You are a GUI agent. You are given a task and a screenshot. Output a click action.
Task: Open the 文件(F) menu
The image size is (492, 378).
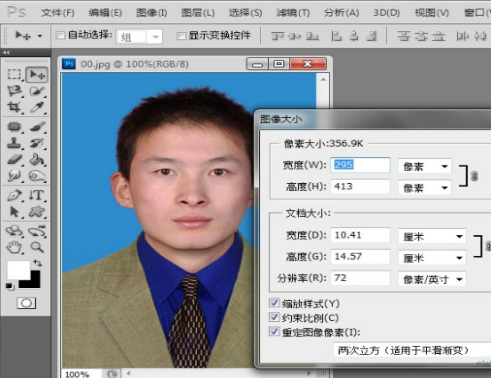click(x=58, y=13)
